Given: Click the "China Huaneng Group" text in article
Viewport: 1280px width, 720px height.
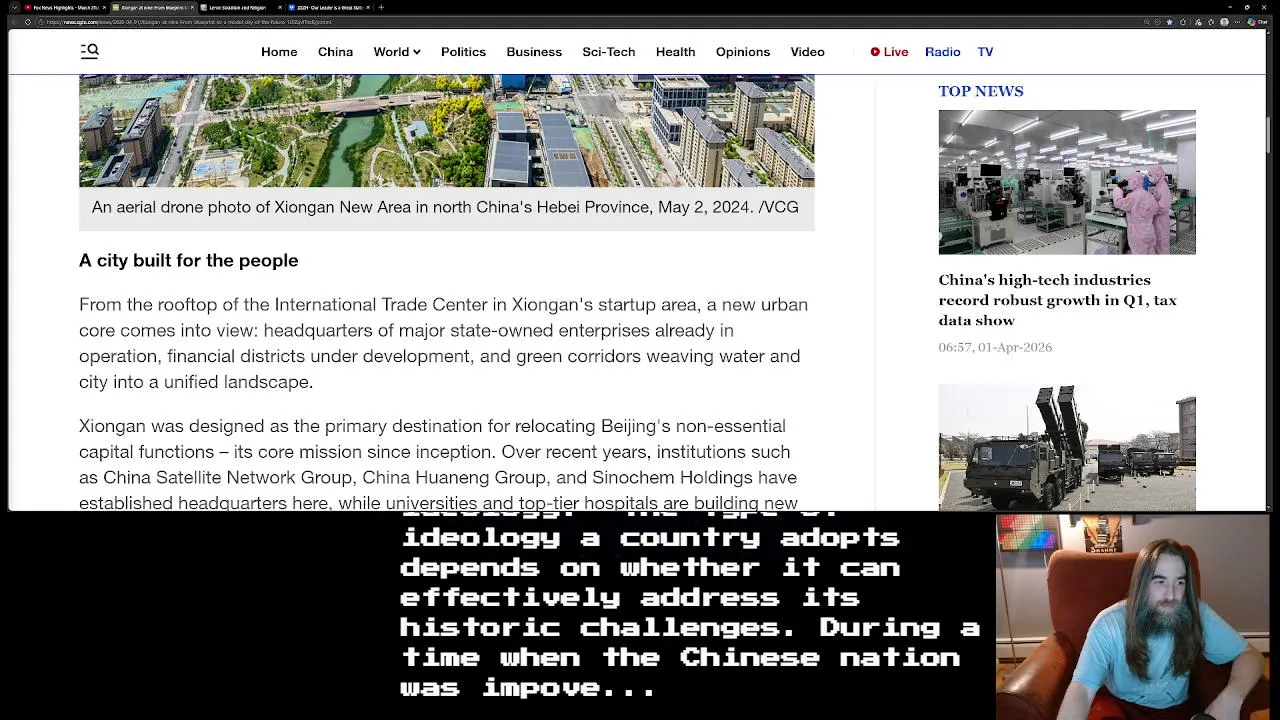Looking at the screenshot, I should click(x=454, y=478).
